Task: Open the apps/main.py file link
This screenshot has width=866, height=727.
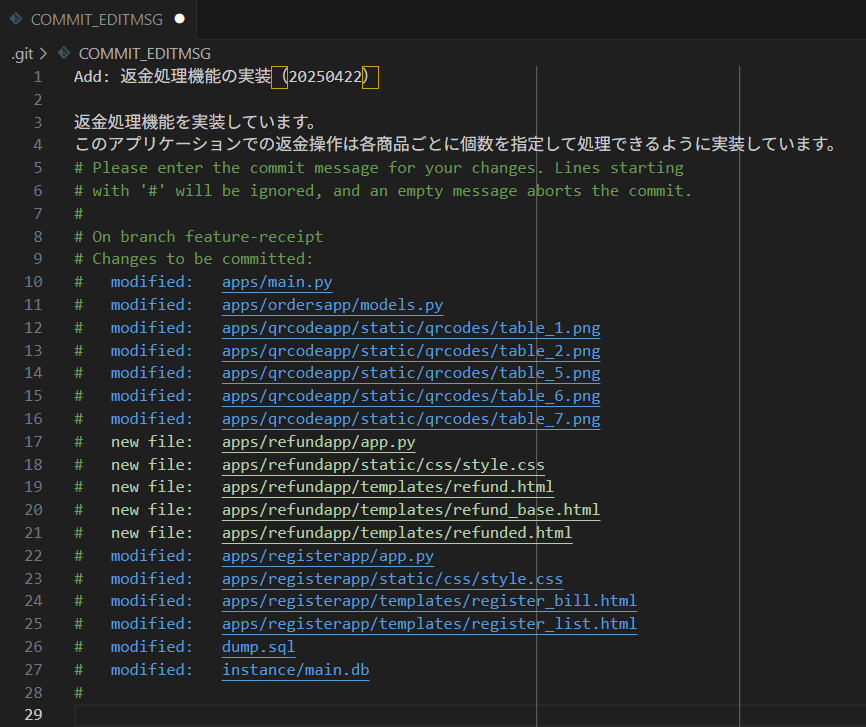Action: point(277,282)
